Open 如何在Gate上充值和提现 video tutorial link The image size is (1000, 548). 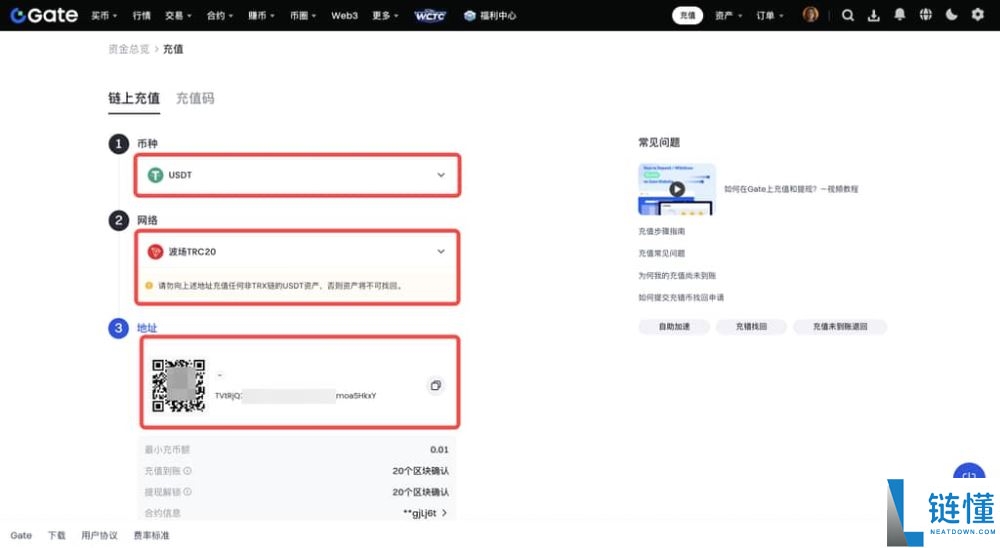click(x=791, y=189)
